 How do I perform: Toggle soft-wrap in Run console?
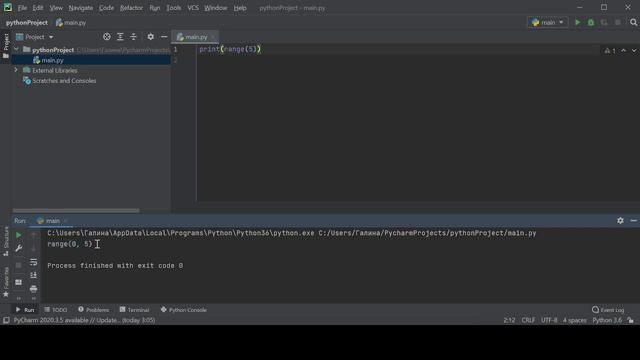(33, 262)
